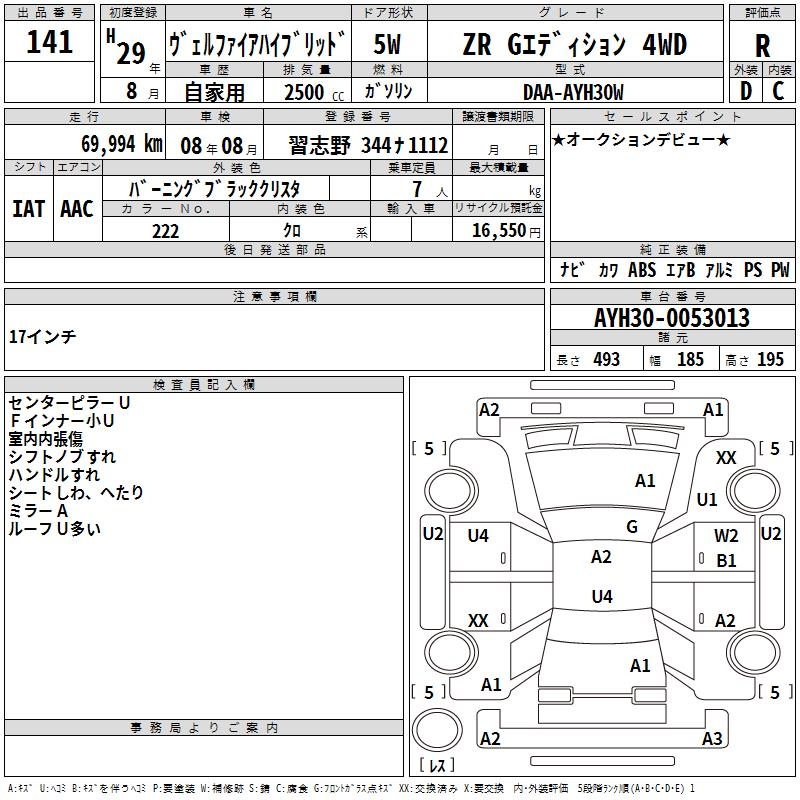Select the color number 222 cell
This screenshot has height=800, width=800.
pyautogui.click(x=165, y=231)
